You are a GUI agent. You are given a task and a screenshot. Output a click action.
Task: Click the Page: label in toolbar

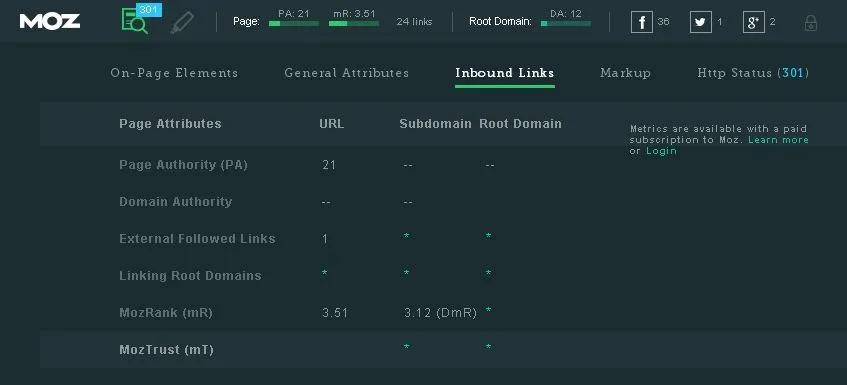click(x=246, y=22)
